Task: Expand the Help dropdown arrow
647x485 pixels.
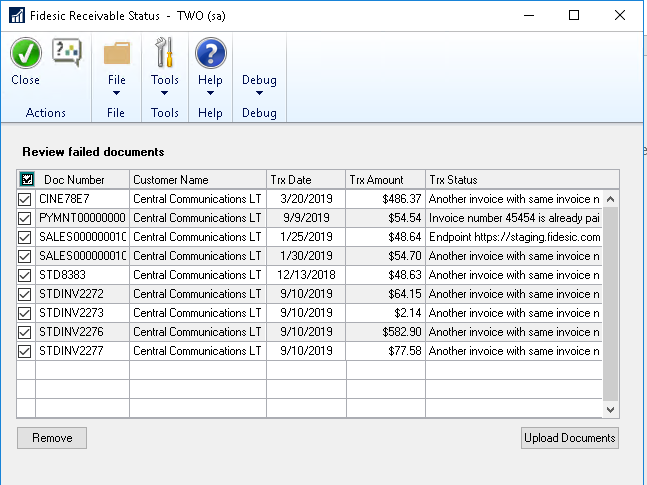Action: pyautogui.click(x=210, y=93)
